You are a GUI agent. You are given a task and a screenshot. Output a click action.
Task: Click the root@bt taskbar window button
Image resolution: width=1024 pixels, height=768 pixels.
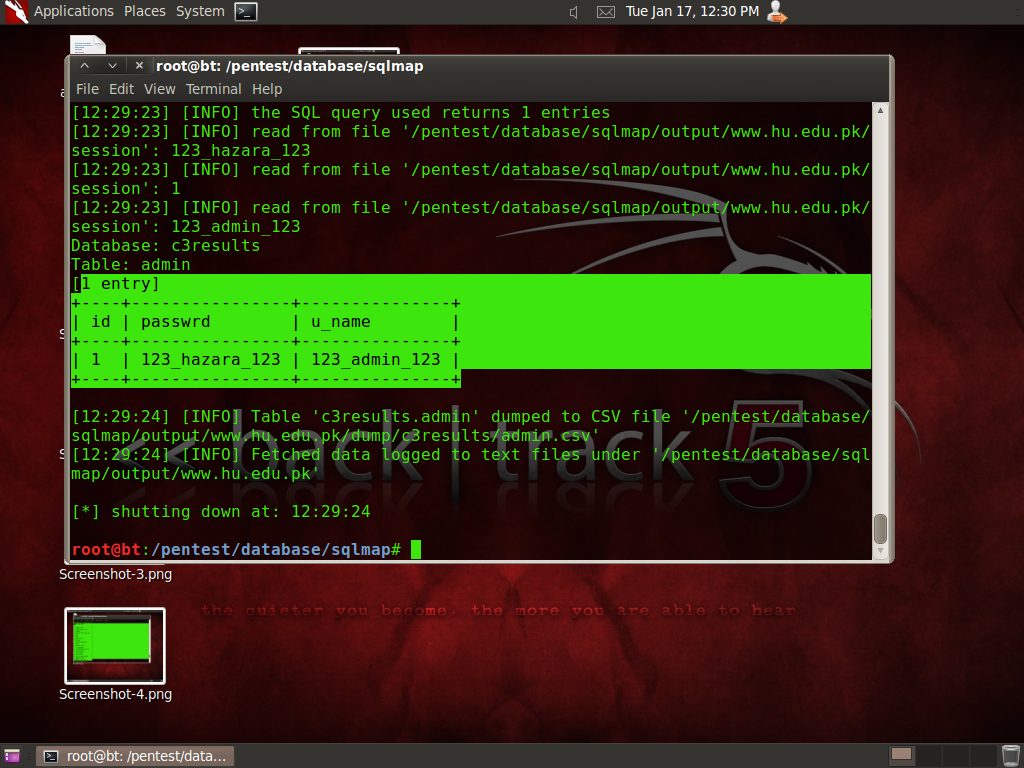click(x=135, y=756)
